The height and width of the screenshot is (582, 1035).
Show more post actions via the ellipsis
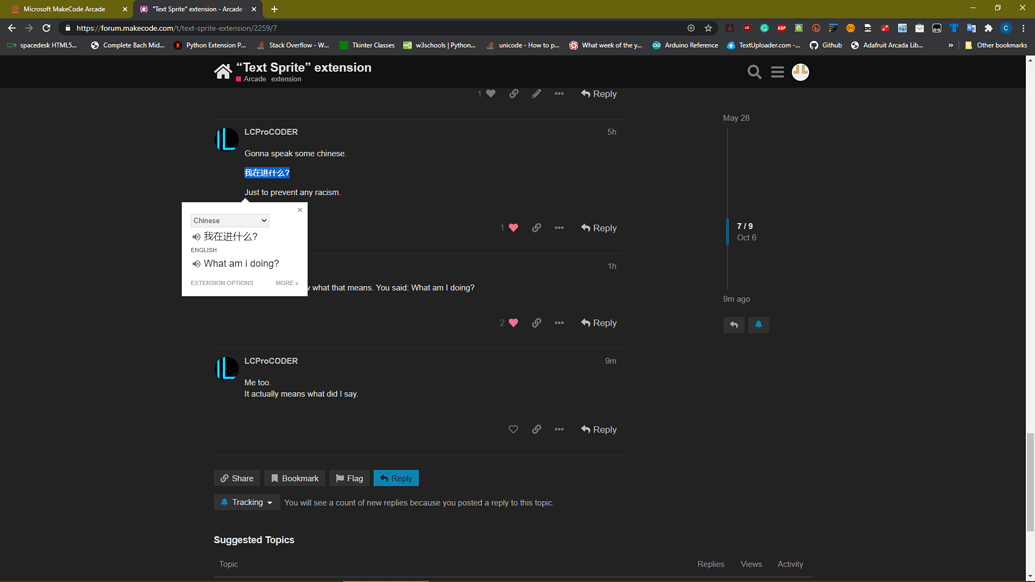[x=559, y=429]
